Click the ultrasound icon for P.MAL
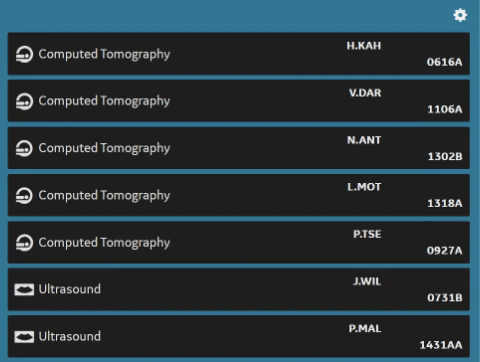Viewport: 480px width, 362px height. point(24,337)
